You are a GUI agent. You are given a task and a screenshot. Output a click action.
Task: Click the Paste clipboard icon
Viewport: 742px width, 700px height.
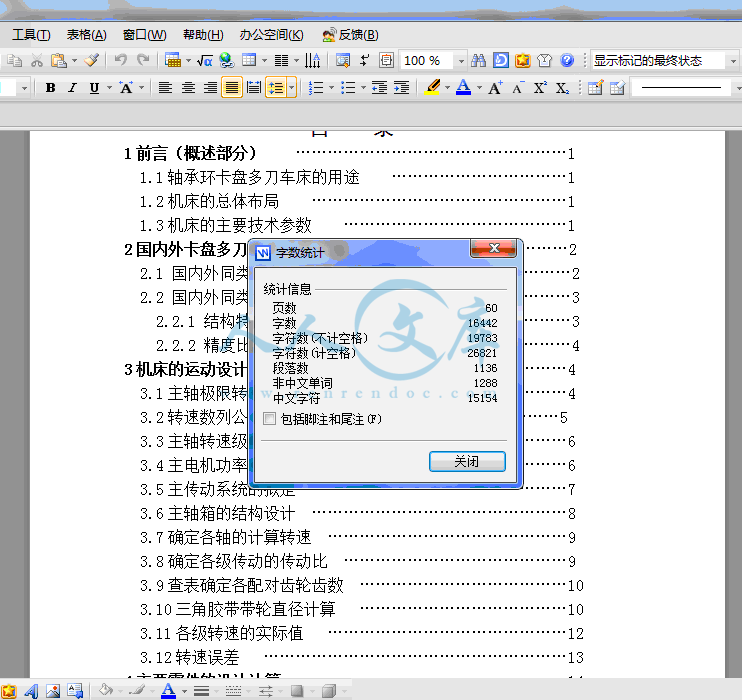(59, 61)
